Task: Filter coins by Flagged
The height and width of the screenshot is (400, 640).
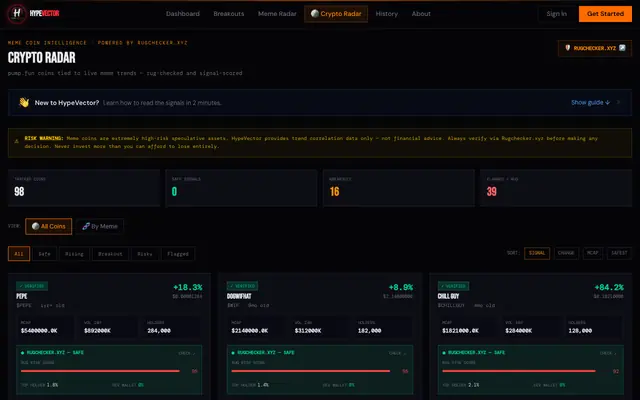Action: point(178,253)
